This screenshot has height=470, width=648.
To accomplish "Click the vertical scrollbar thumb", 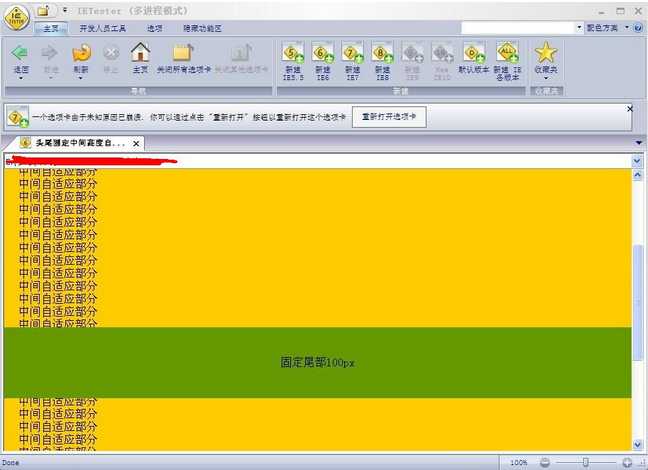I will tap(638, 302).
